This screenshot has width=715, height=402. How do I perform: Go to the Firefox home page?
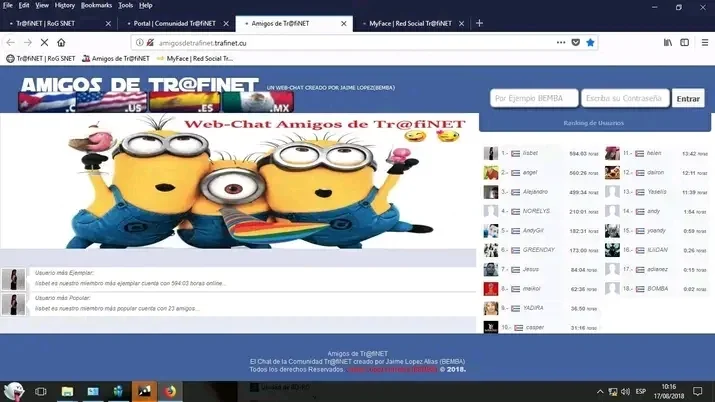[x=61, y=42]
